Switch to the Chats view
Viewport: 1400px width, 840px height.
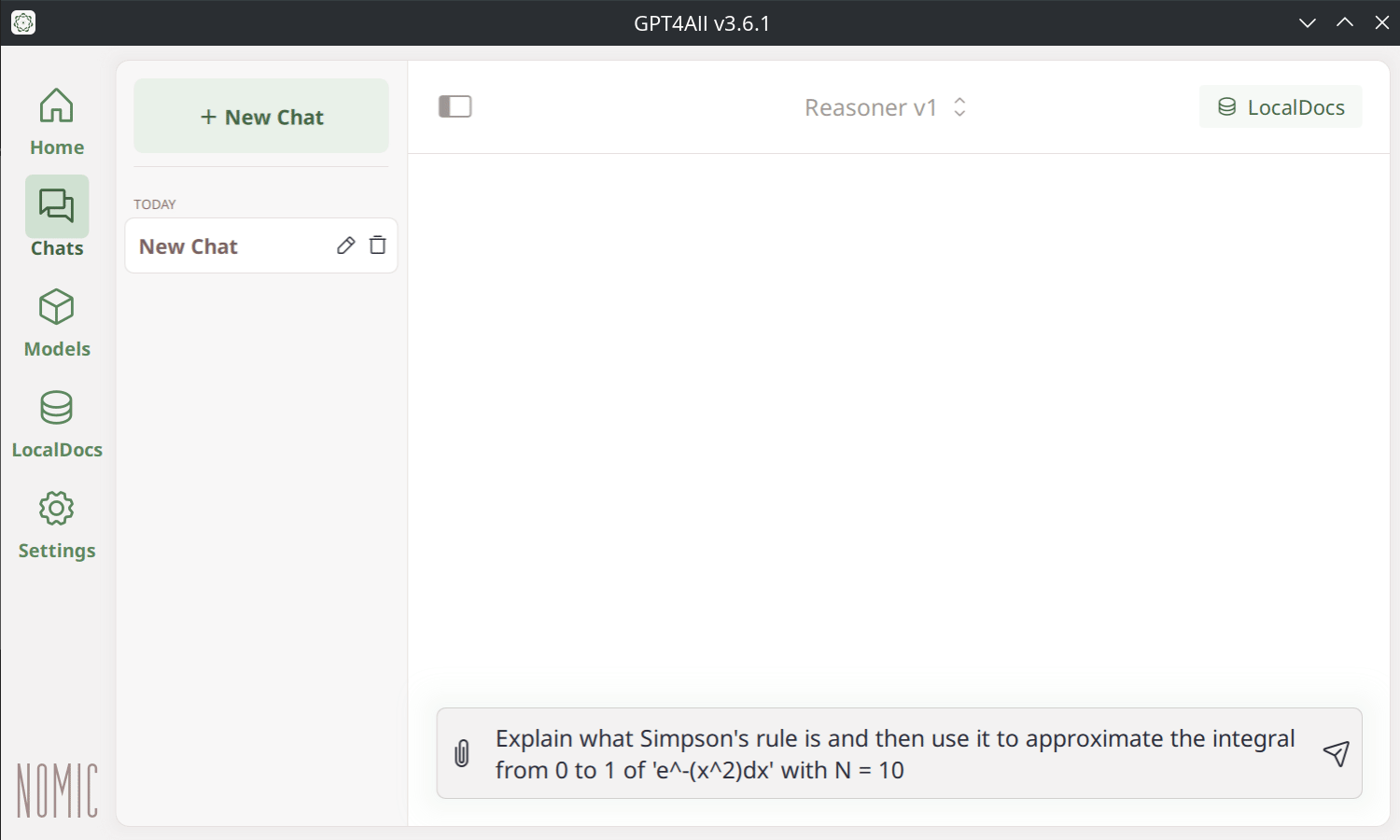click(57, 219)
